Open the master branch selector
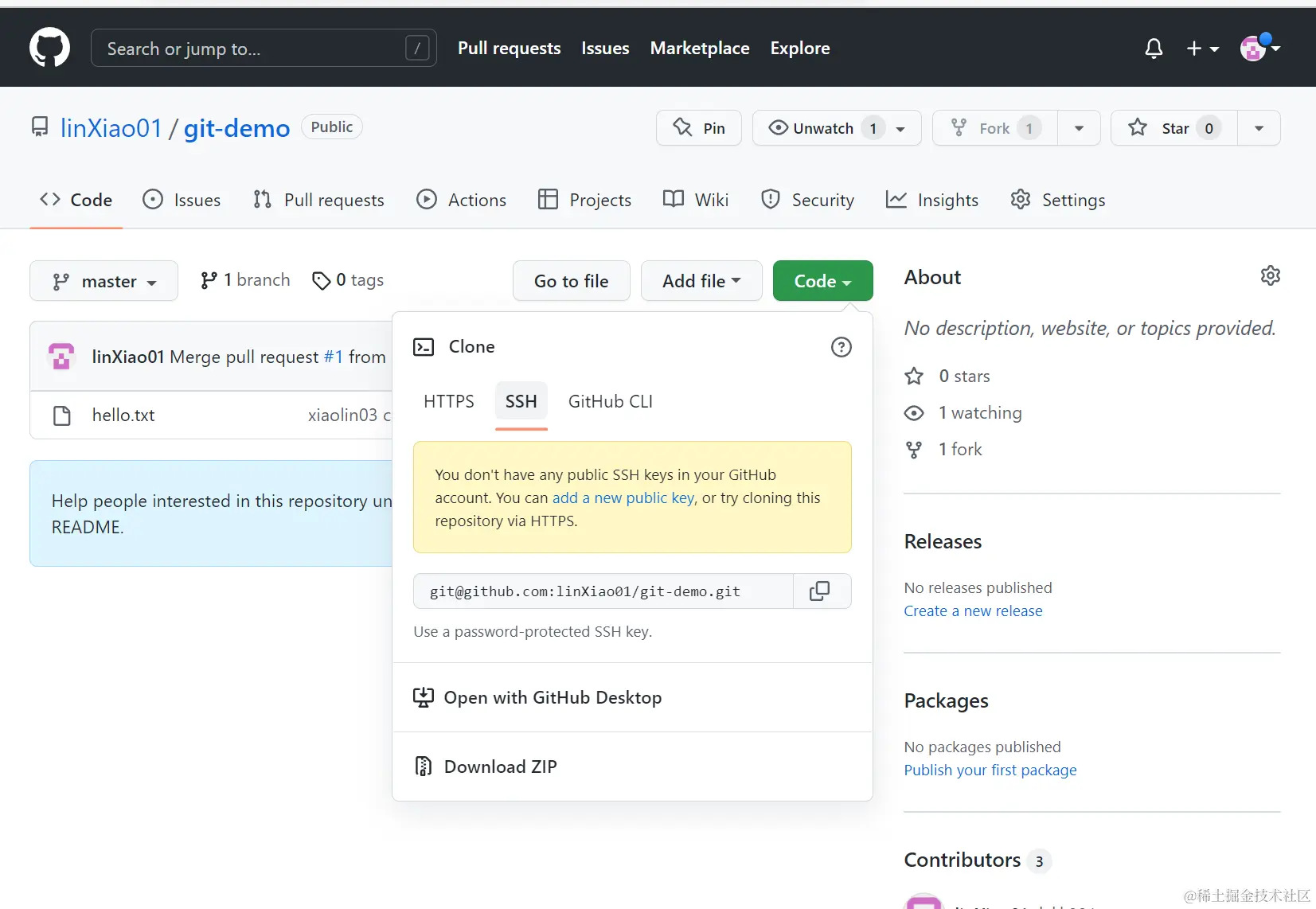 [x=103, y=281]
